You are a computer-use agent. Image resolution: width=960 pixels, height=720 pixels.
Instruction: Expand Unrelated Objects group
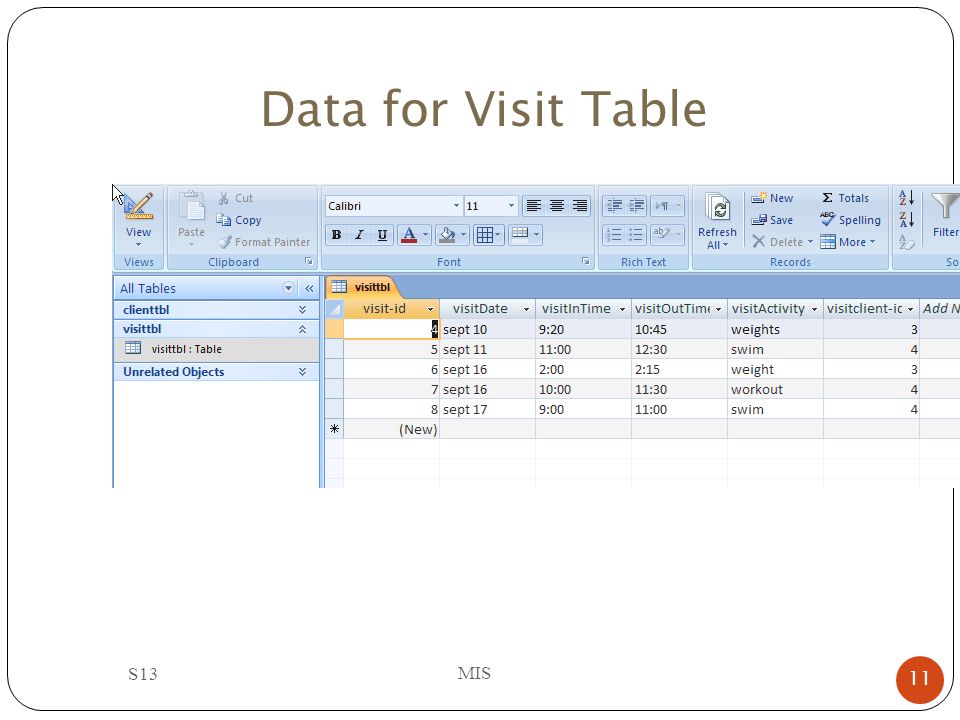tap(302, 372)
